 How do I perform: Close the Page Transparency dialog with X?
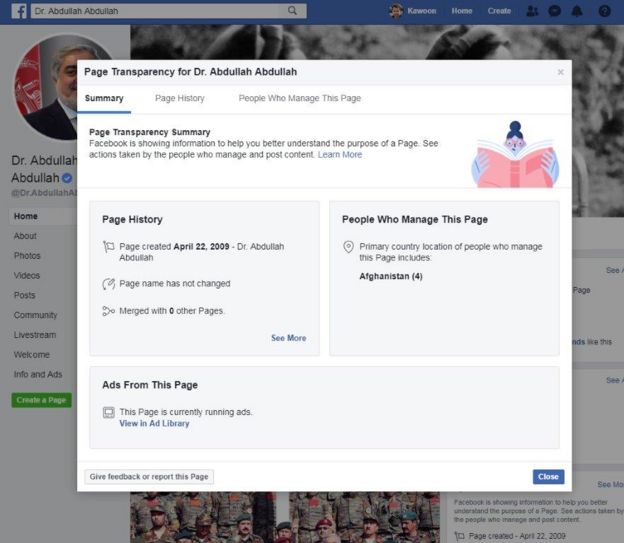click(x=560, y=72)
